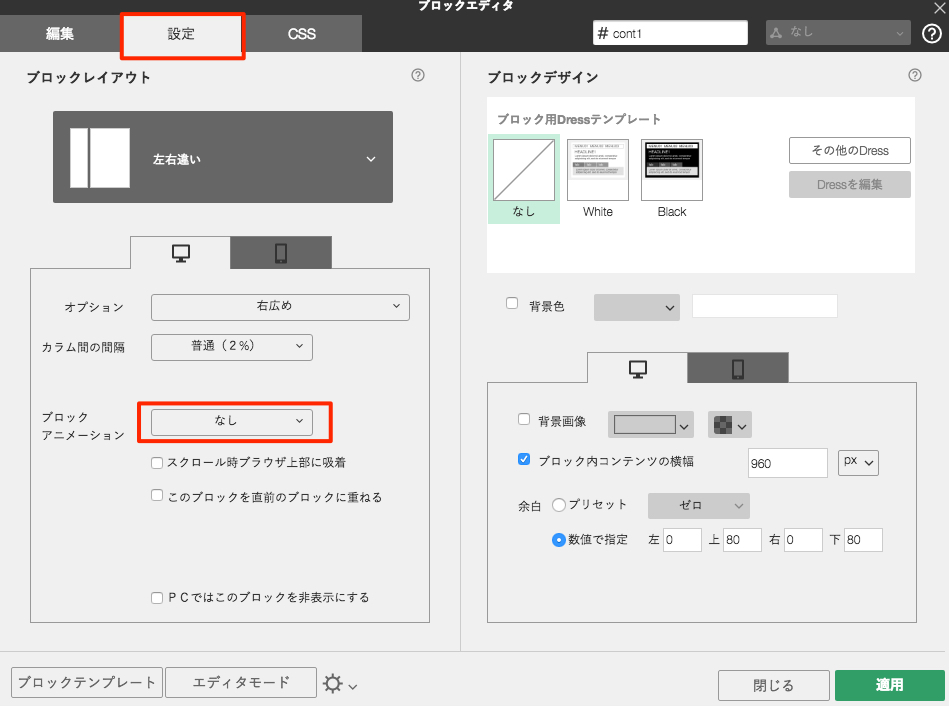Select the 数値で指定 margin radio button
The height and width of the screenshot is (706, 949).
559,539
